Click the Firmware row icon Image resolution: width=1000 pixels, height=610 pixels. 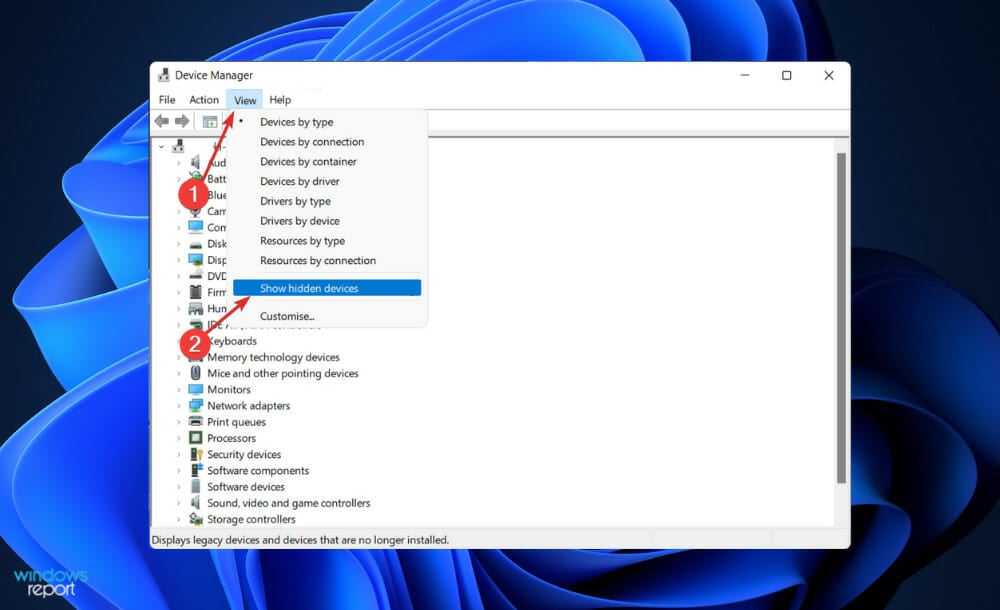pyautogui.click(x=196, y=292)
